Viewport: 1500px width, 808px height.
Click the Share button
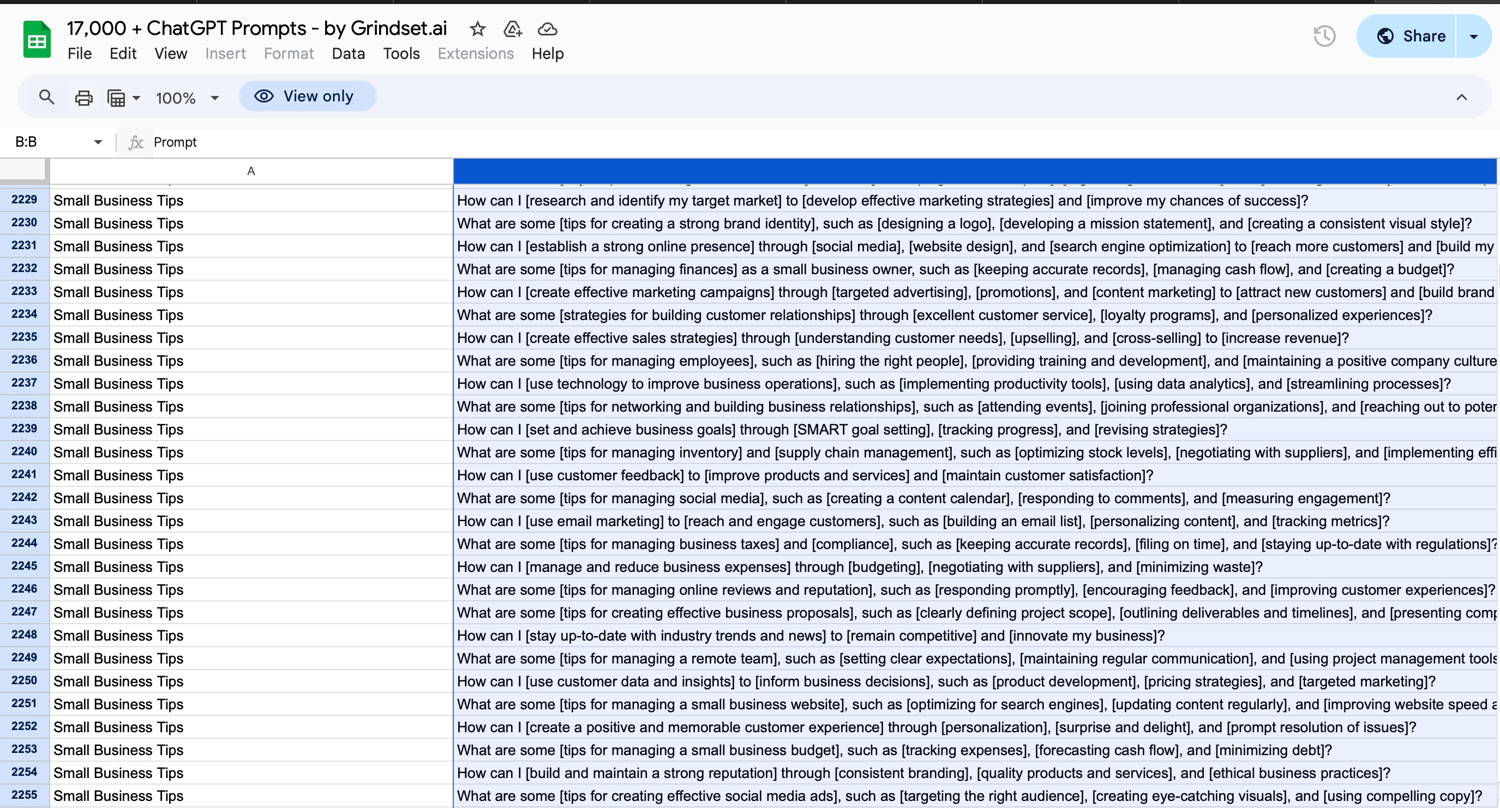pos(1408,36)
